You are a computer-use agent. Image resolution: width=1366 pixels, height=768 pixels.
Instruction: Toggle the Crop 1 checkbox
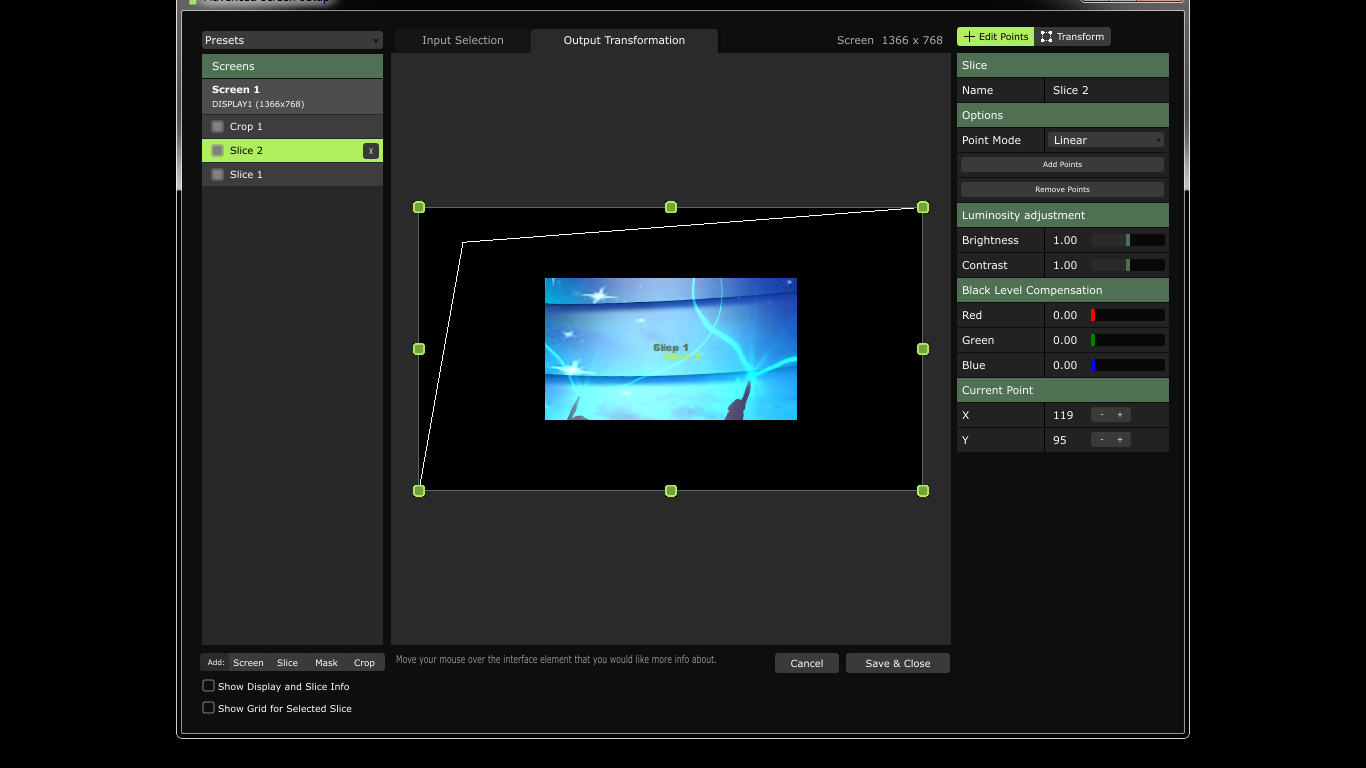click(x=218, y=127)
